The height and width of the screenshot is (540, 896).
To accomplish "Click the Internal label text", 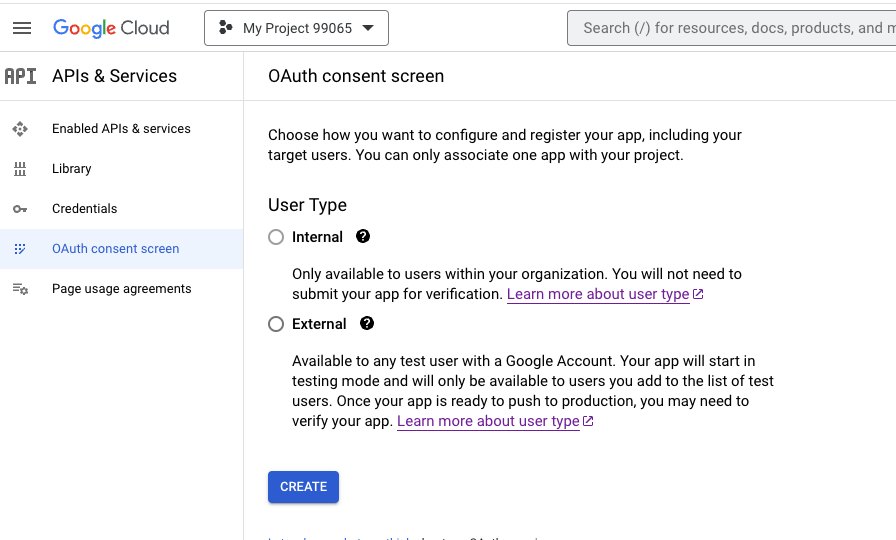I will 317,237.
